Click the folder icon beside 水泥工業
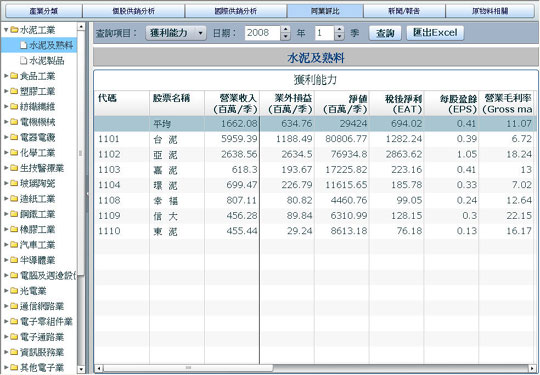540x375 pixels. [x=14, y=30]
